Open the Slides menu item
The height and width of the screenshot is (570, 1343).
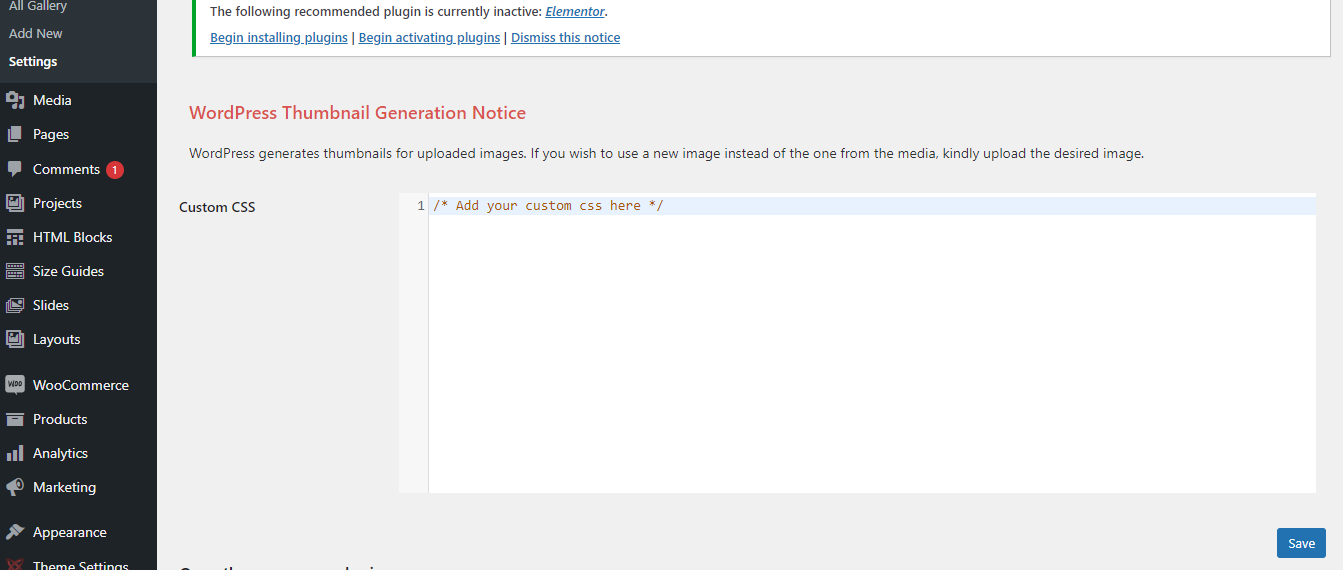point(51,305)
